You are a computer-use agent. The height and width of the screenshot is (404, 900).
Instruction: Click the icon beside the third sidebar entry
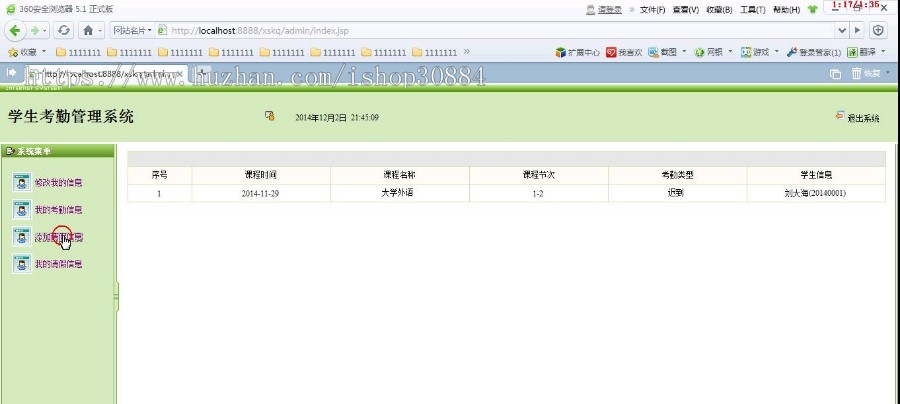point(22,237)
